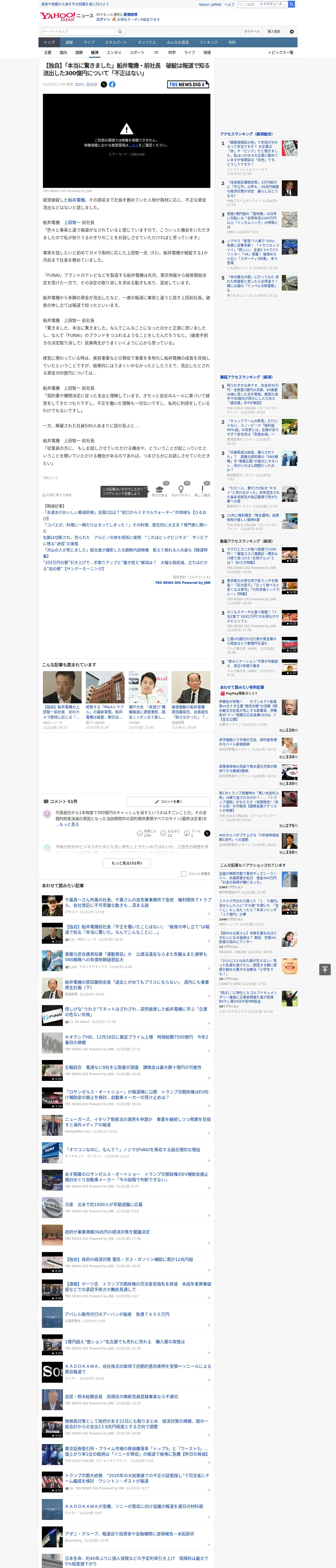
Task: Dismiss the キオクシアHD recommended article
Action: pyautogui.click(x=209, y=1051)
